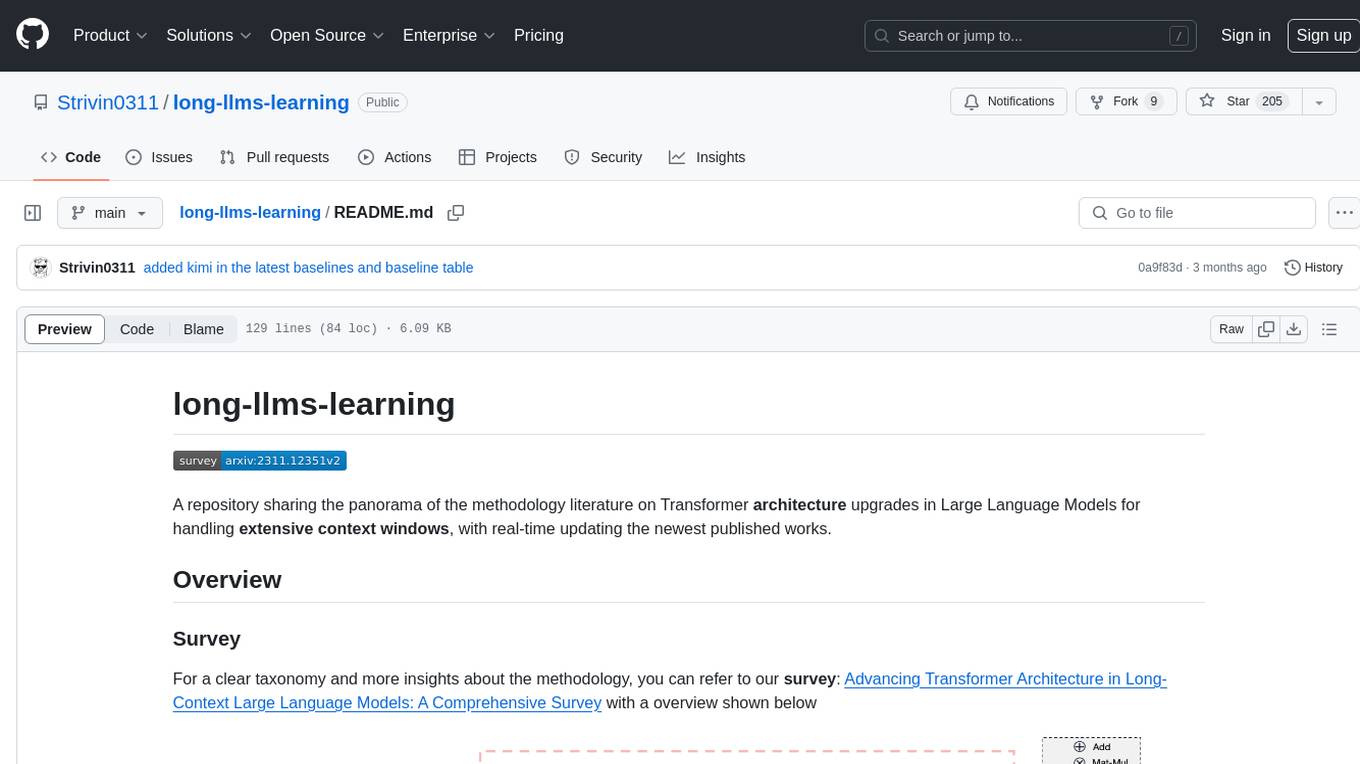Image resolution: width=1360 pixels, height=764 pixels.
Task: Star the repository
Action: pos(1243,102)
